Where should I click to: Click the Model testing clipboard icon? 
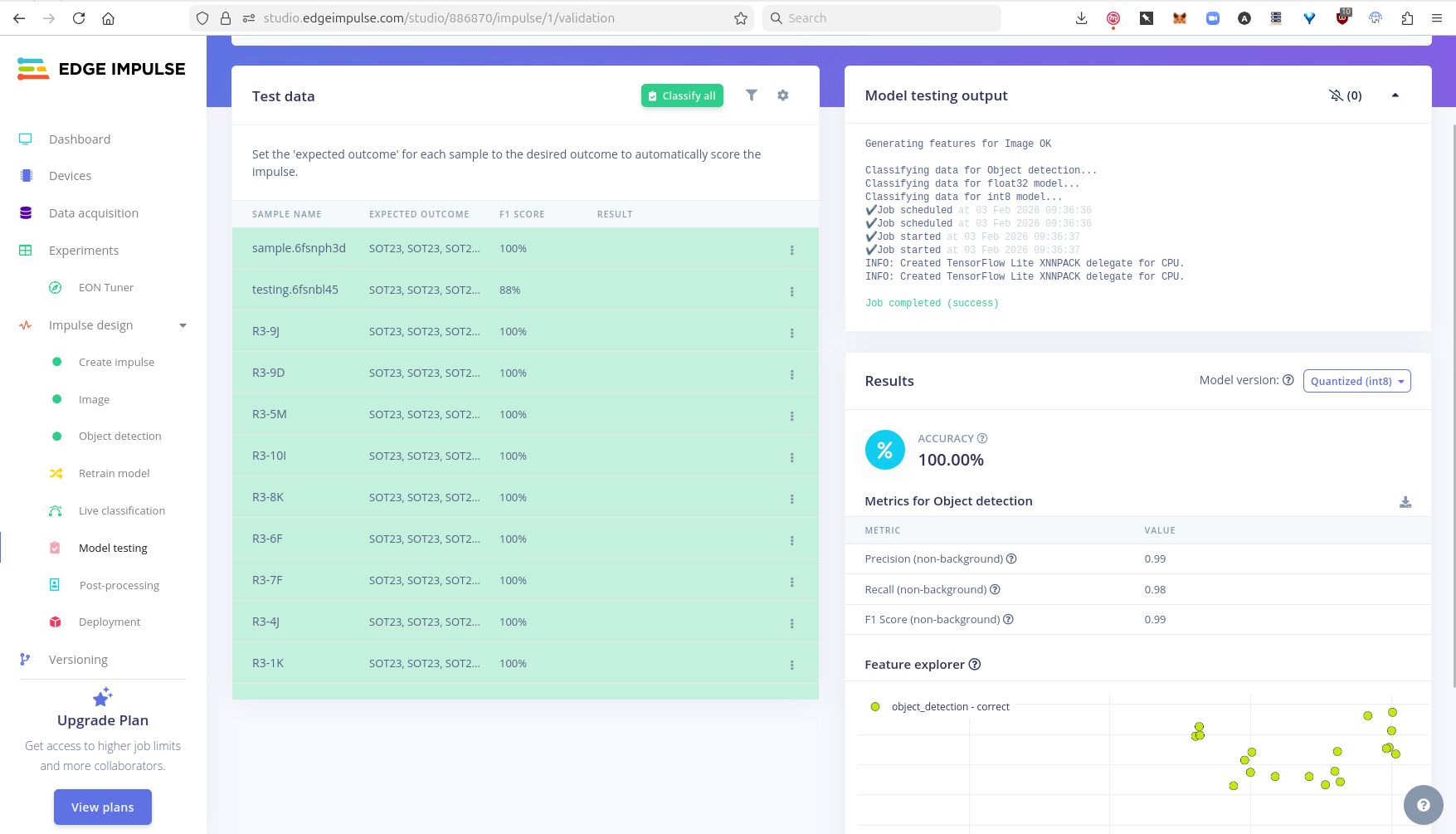click(x=55, y=548)
